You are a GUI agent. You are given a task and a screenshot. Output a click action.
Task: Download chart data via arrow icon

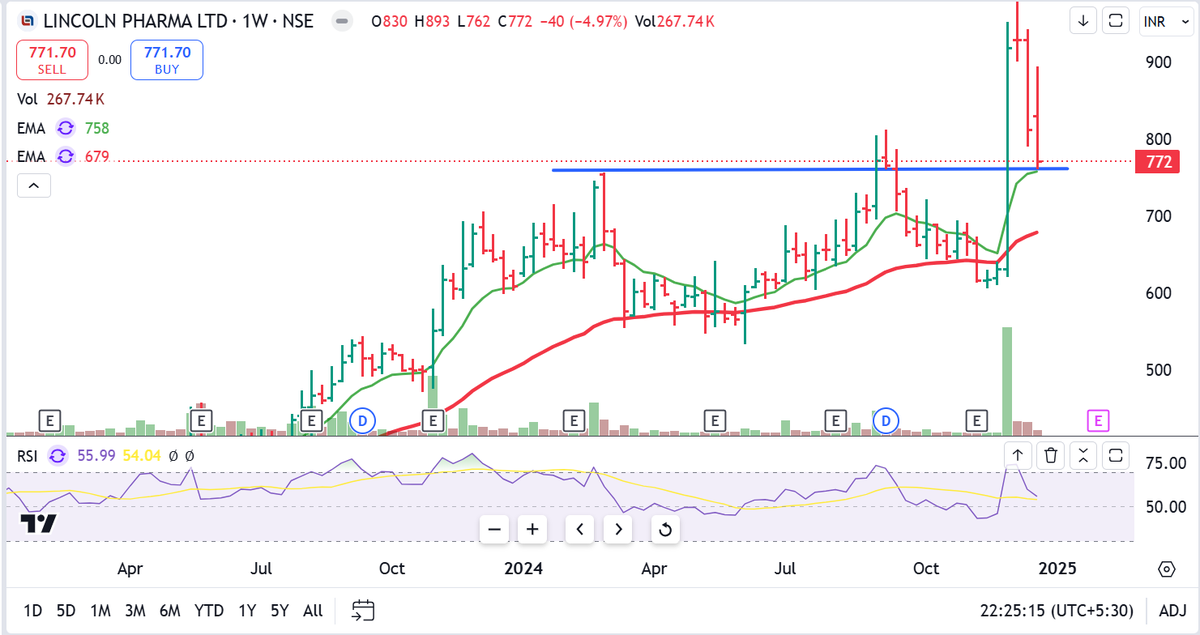coord(1083,20)
